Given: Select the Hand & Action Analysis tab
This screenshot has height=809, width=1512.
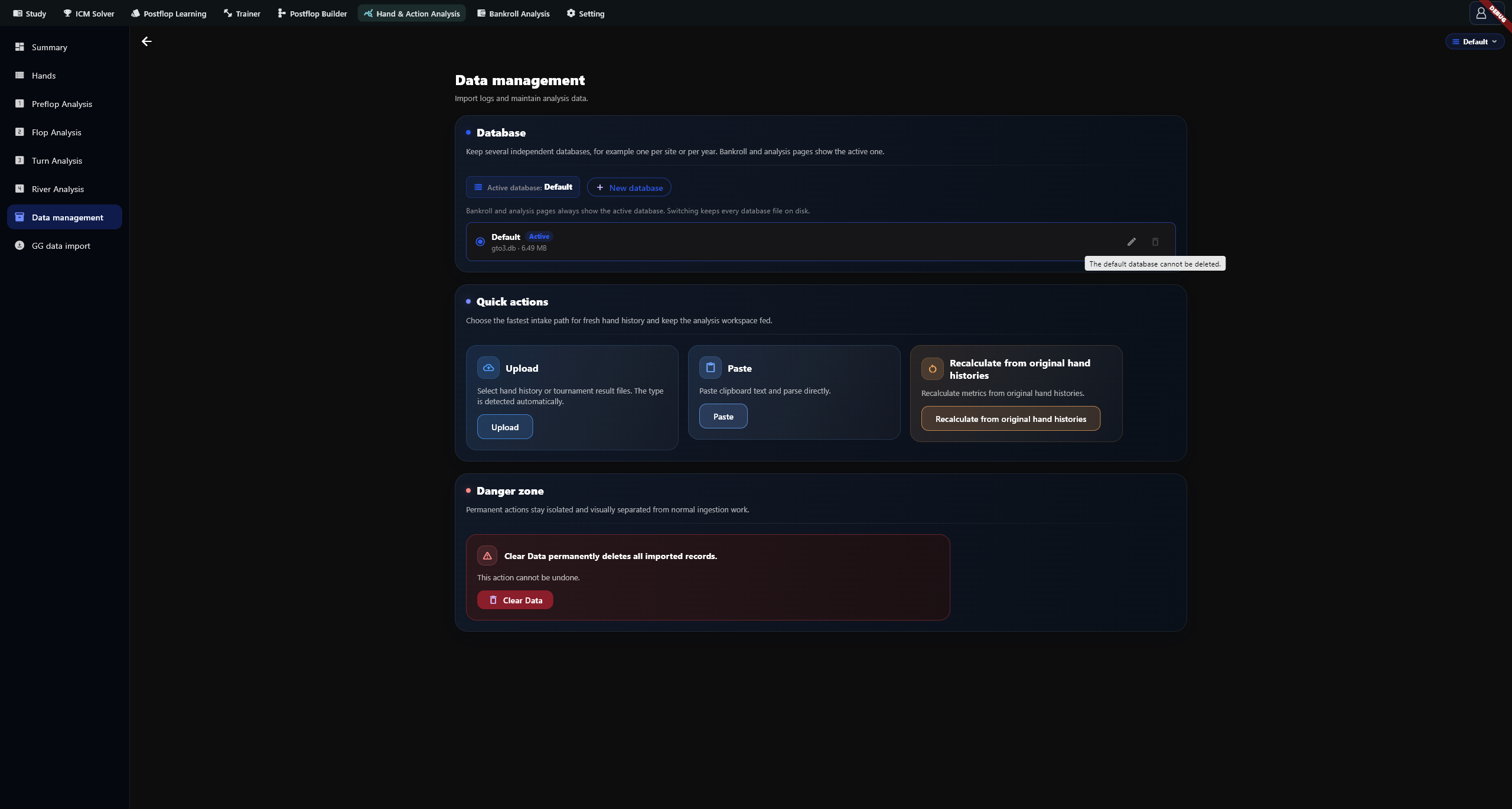Looking at the screenshot, I should (412, 13).
